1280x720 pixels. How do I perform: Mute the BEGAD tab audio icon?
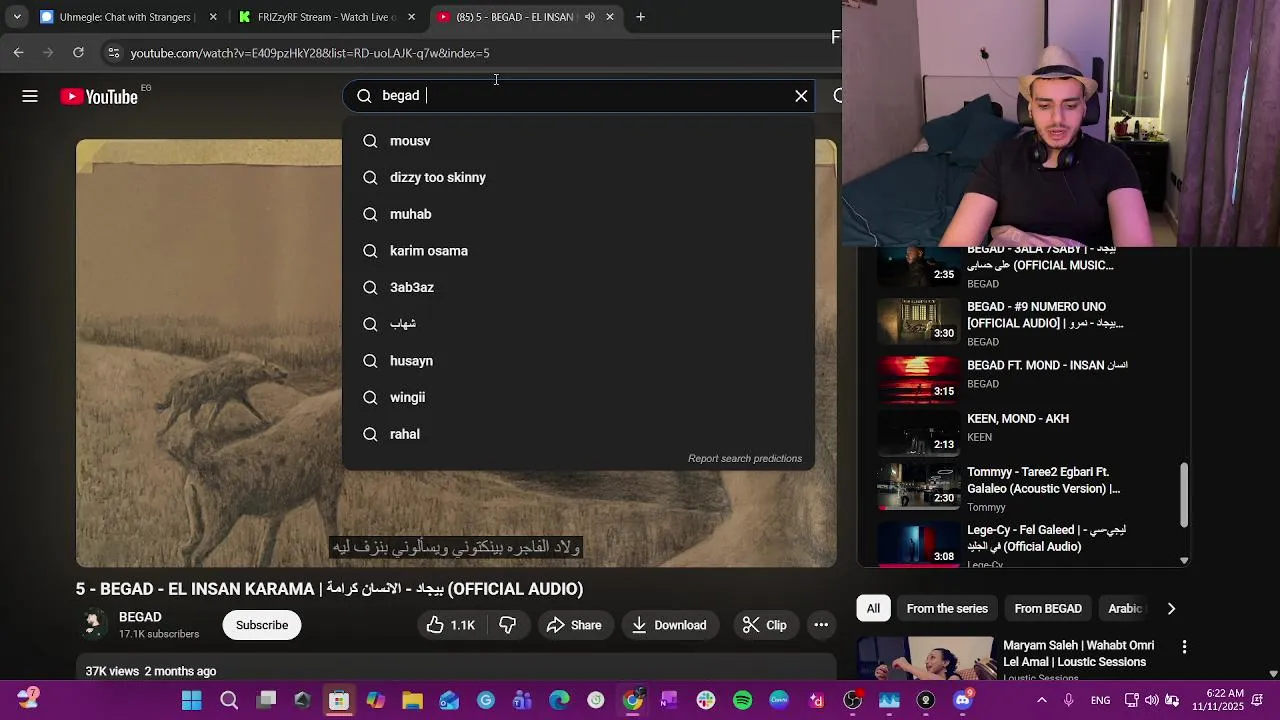coord(590,17)
